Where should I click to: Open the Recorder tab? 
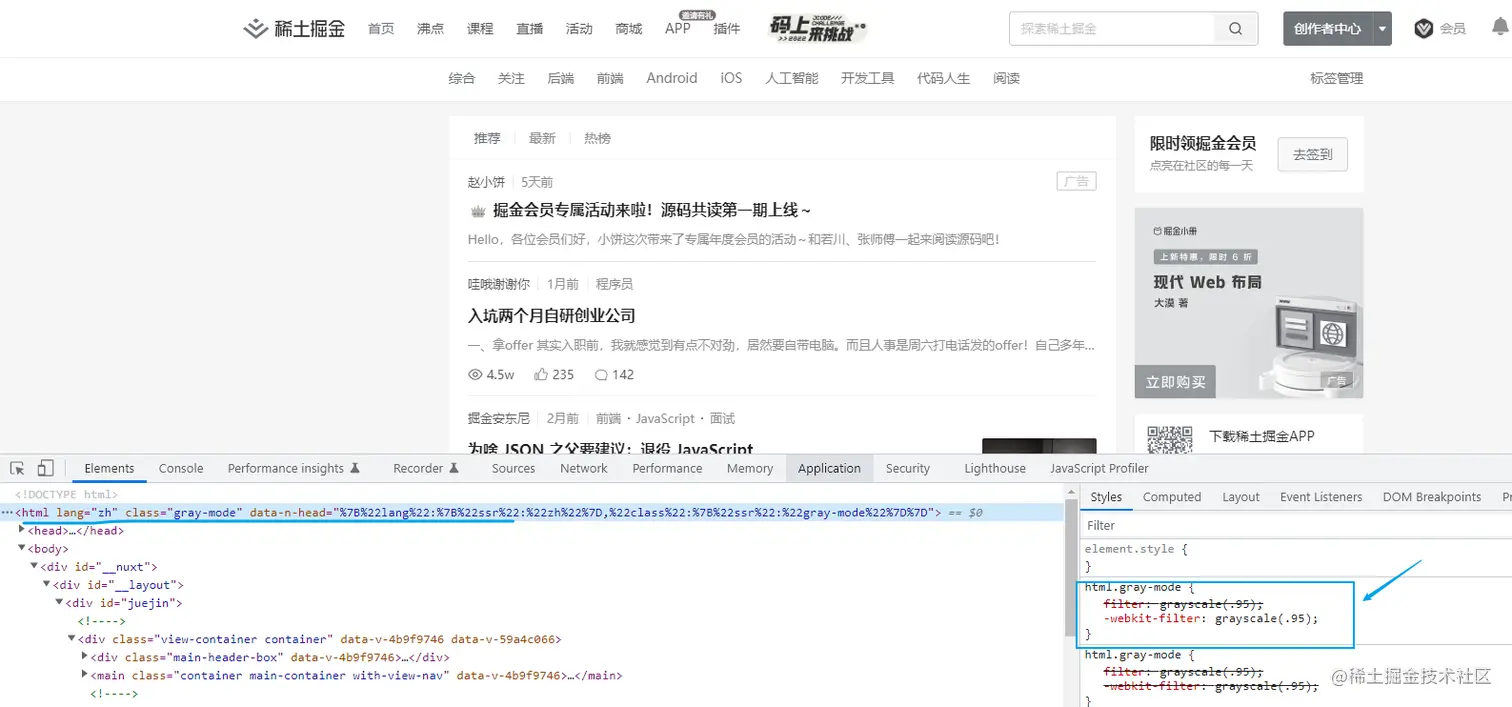(x=426, y=468)
